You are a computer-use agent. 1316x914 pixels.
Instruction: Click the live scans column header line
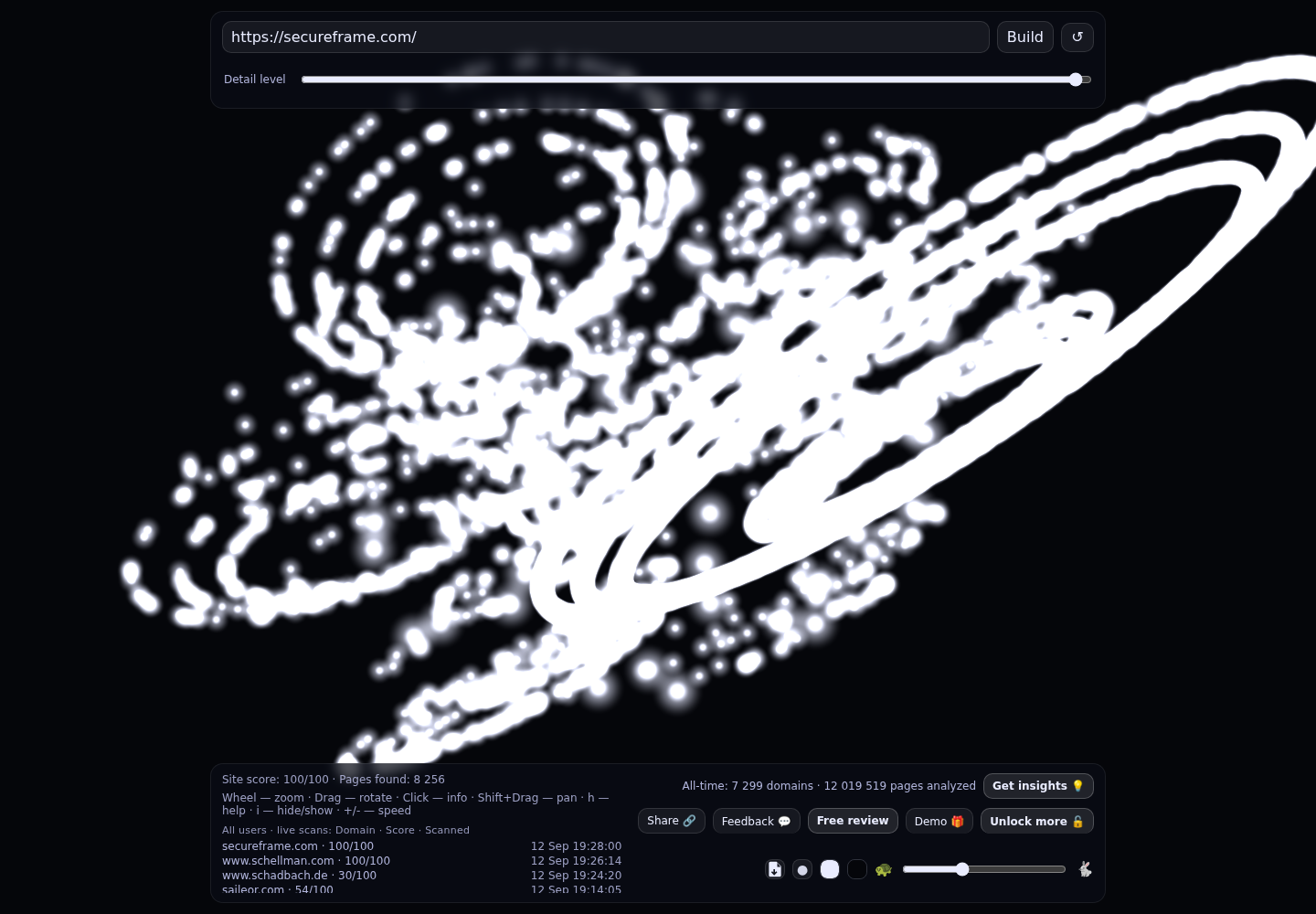coord(345,830)
